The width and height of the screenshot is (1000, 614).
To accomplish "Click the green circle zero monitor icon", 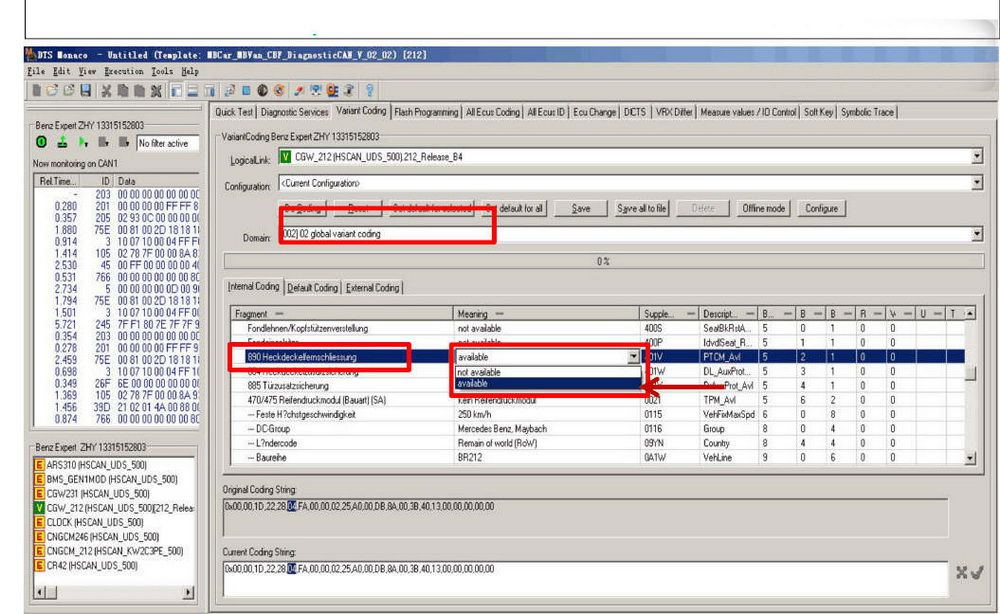I will (x=41, y=142).
